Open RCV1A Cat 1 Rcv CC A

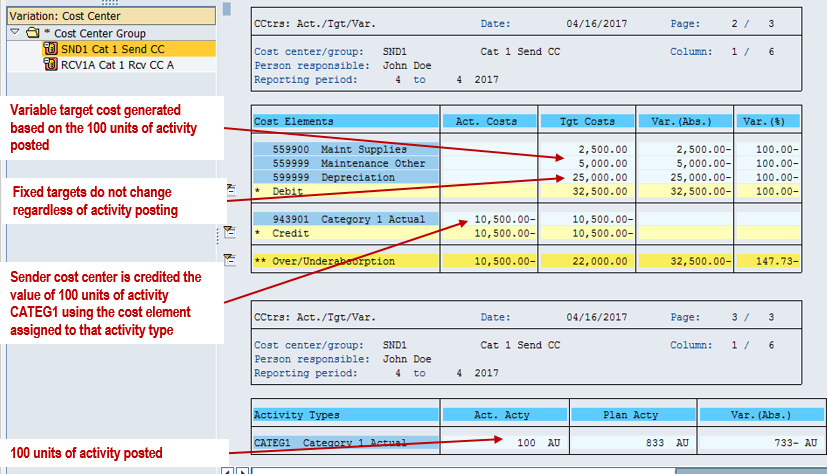pyautogui.click(x=117, y=64)
